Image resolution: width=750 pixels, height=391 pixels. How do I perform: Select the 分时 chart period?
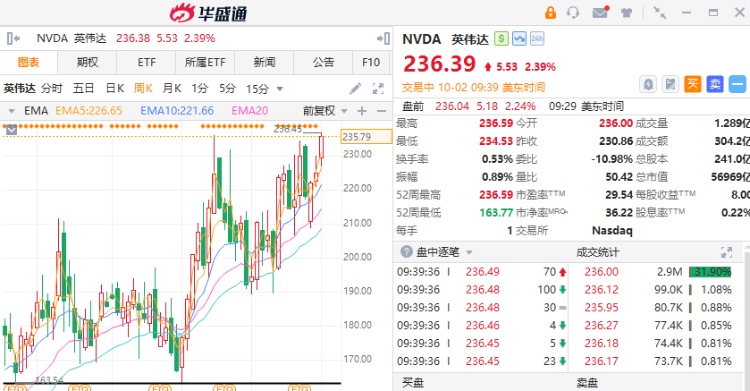click(52, 89)
